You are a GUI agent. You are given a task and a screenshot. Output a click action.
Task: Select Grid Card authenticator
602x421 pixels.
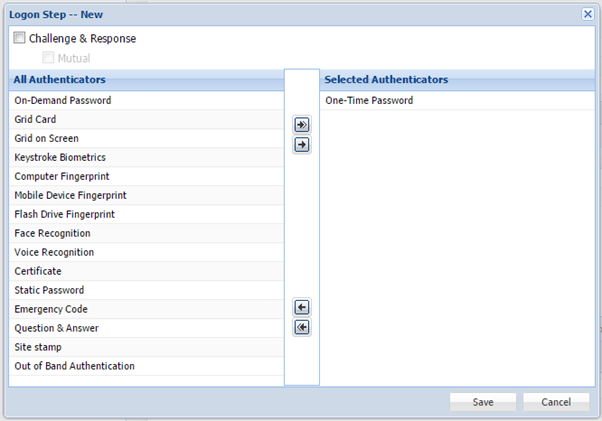[x=36, y=120]
